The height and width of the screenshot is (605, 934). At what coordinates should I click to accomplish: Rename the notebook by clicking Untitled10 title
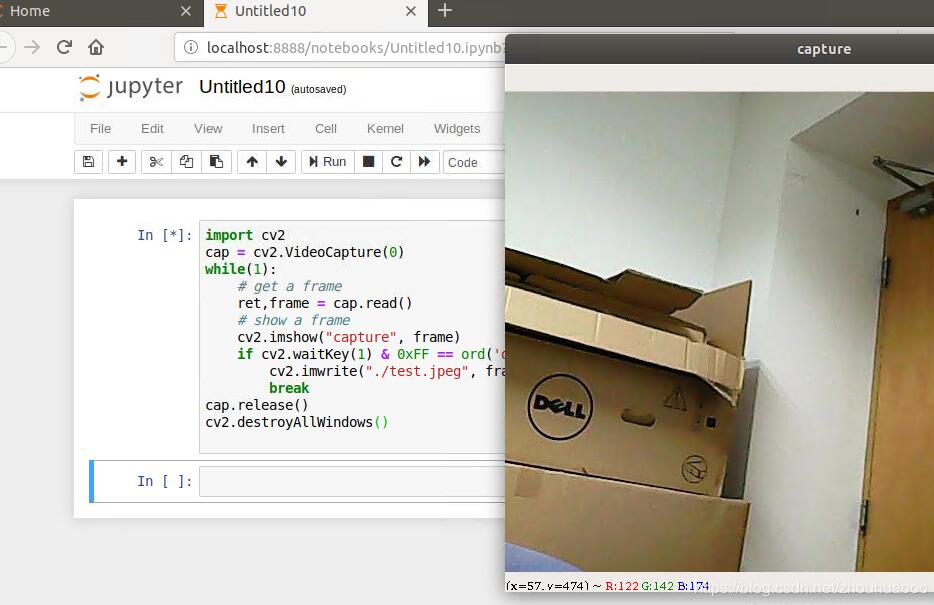(242, 86)
